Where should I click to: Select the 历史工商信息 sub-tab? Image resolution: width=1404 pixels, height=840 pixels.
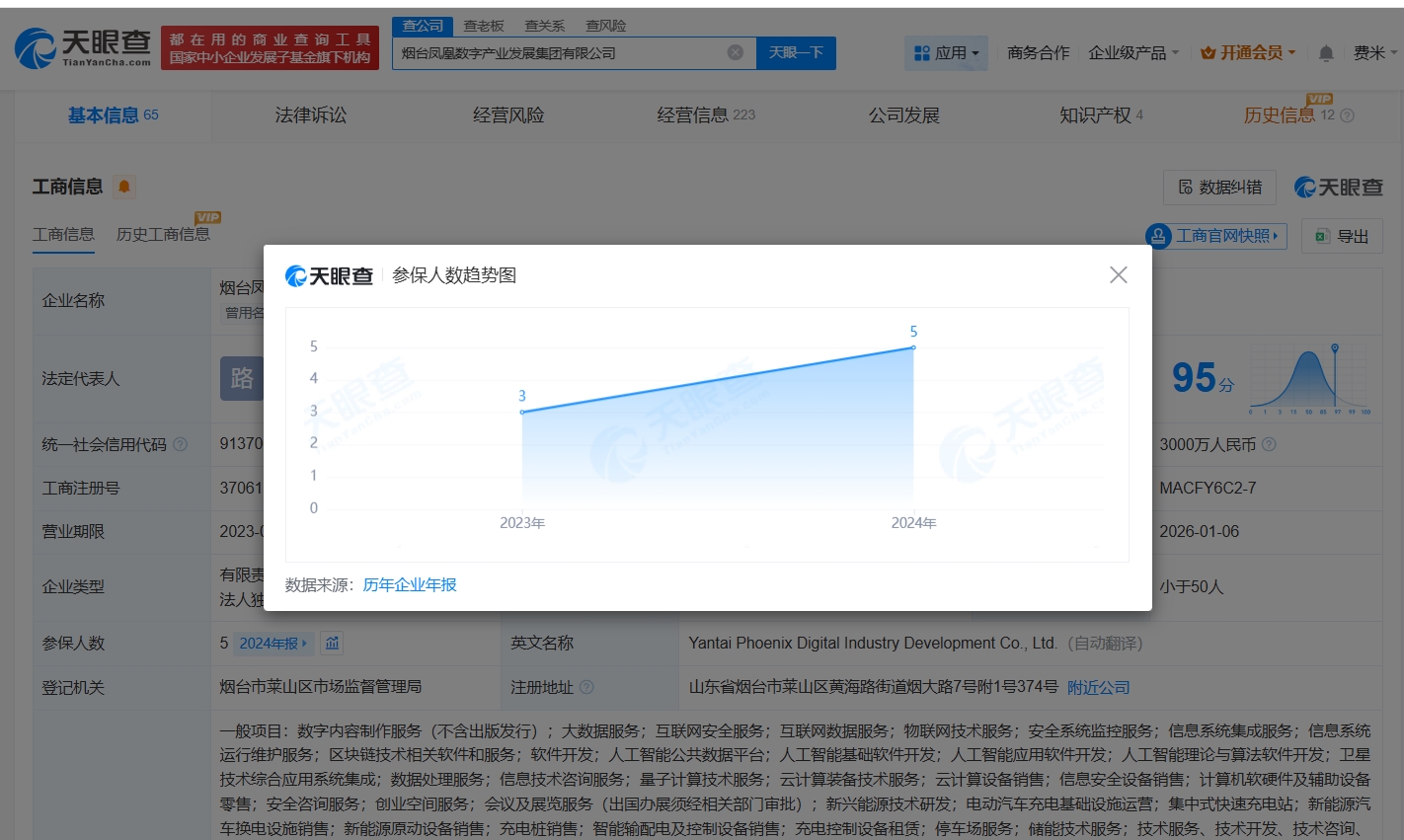click(163, 234)
